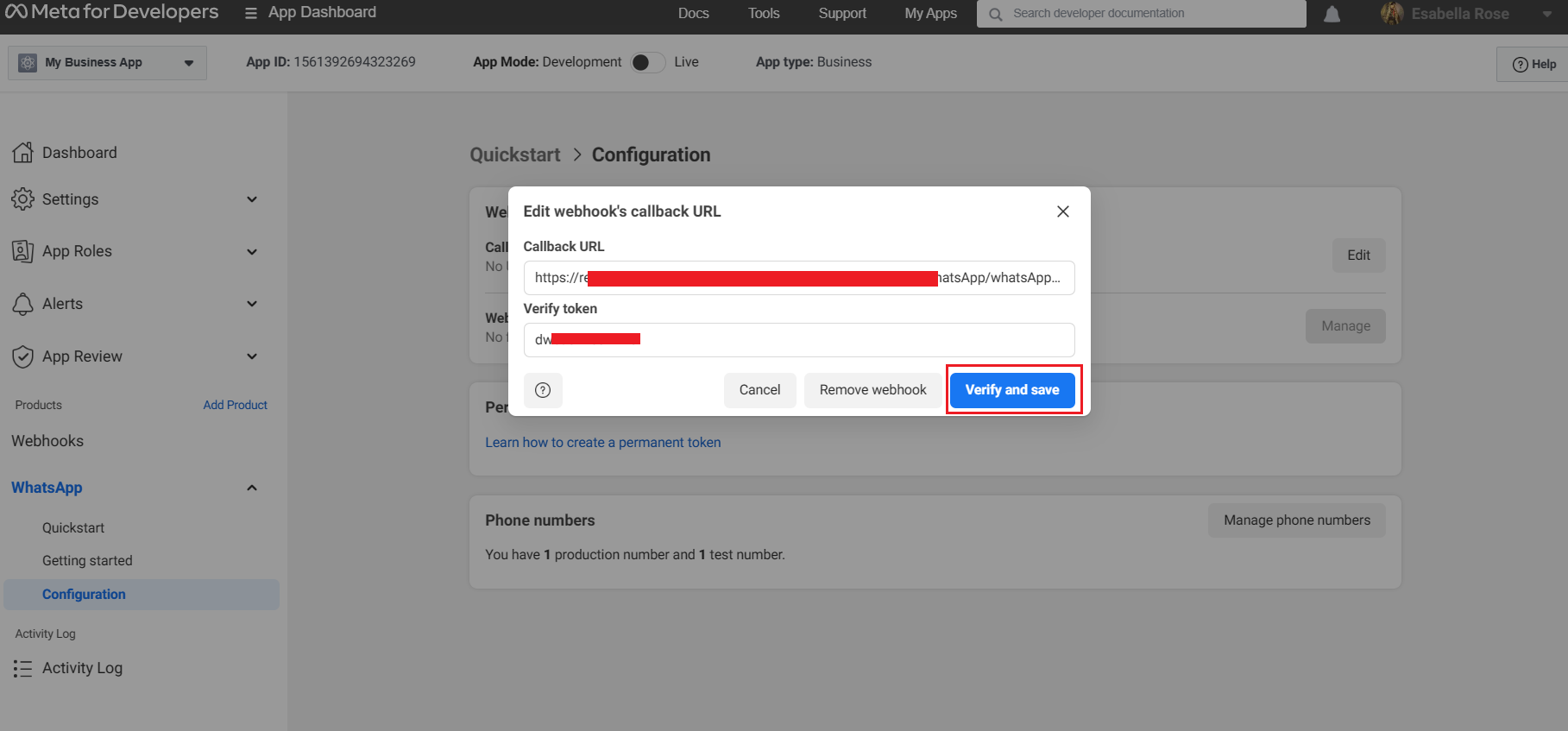
Task: Collapse the WhatsApp section chevron
Action: tap(252, 488)
